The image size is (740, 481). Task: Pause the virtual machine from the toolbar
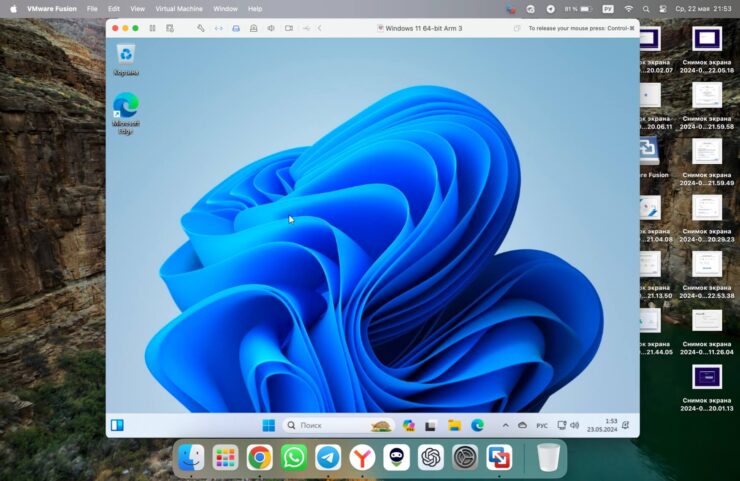tap(152, 28)
